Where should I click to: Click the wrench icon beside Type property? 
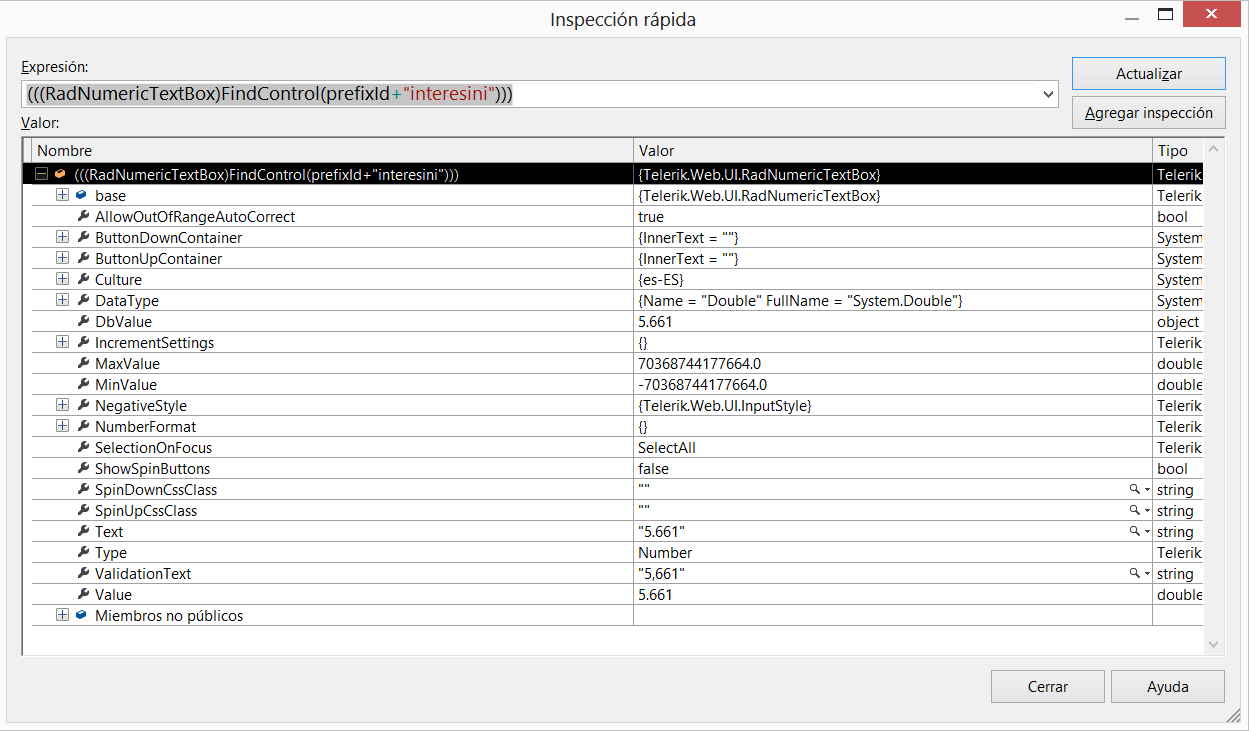point(83,552)
